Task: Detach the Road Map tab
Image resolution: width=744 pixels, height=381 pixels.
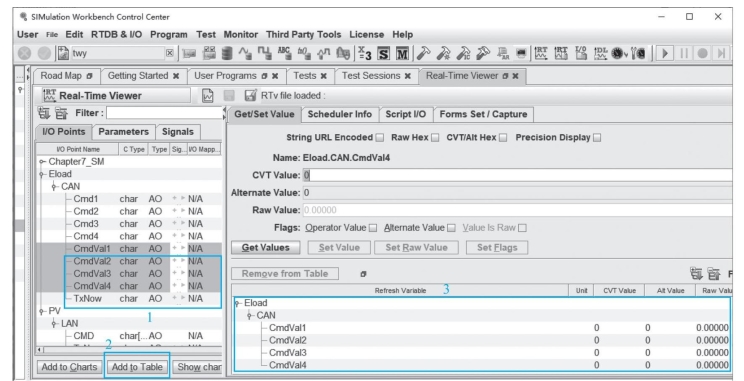Action: pyautogui.click(x=89, y=76)
